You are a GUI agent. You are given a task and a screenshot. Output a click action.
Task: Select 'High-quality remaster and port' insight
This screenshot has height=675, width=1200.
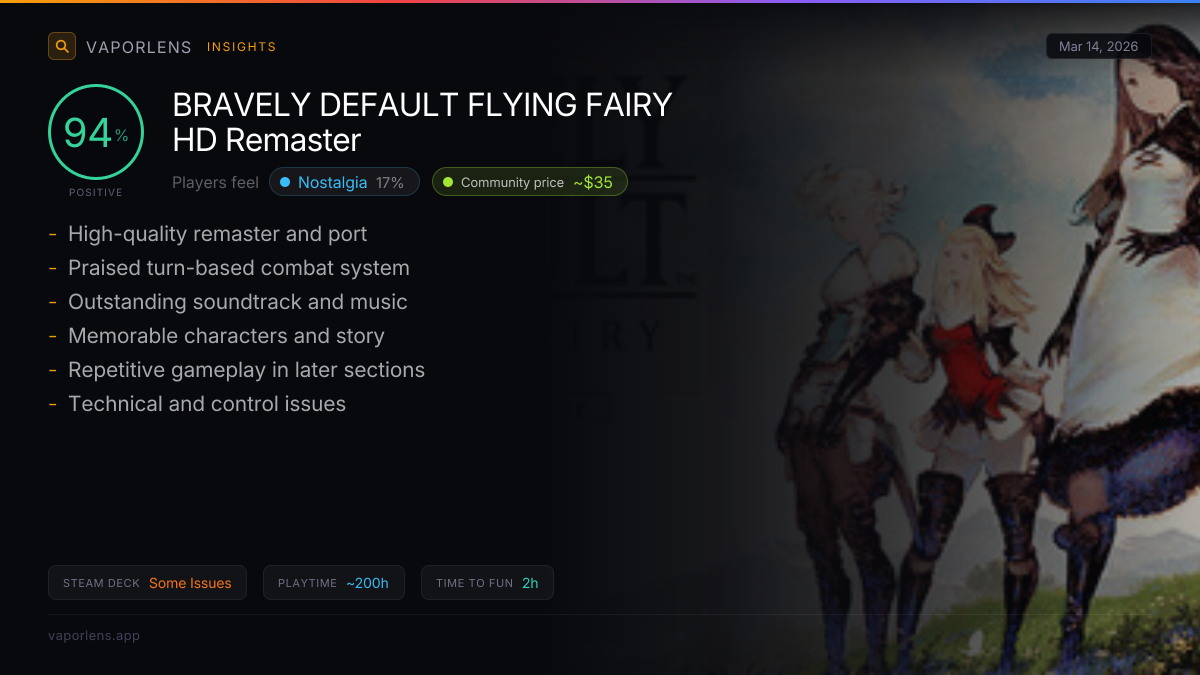coord(217,234)
